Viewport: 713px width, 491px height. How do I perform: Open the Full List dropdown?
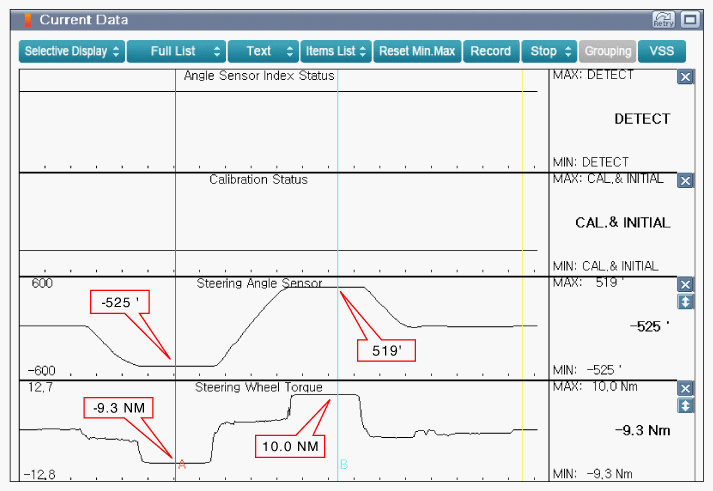[x=176, y=51]
